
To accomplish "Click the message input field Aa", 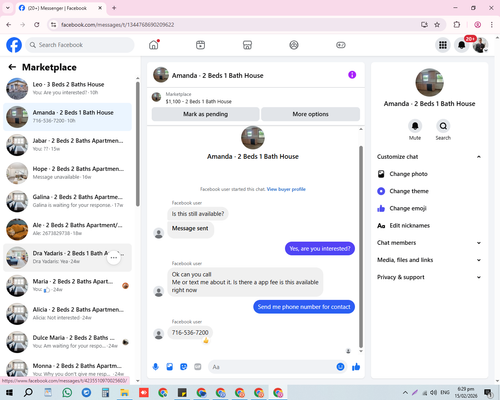I will [272, 367].
